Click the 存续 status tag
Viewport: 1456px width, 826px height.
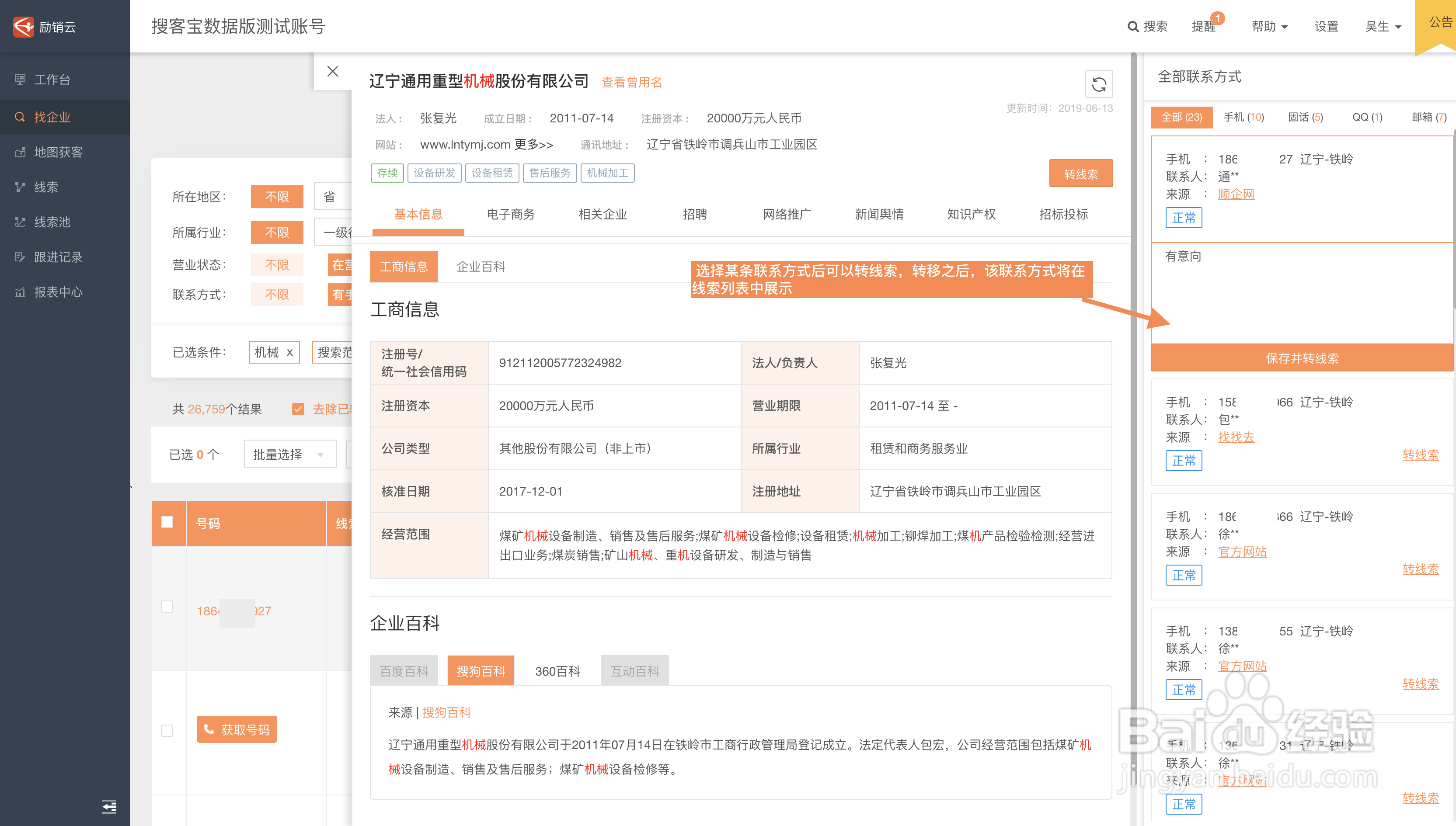(387, 173)
